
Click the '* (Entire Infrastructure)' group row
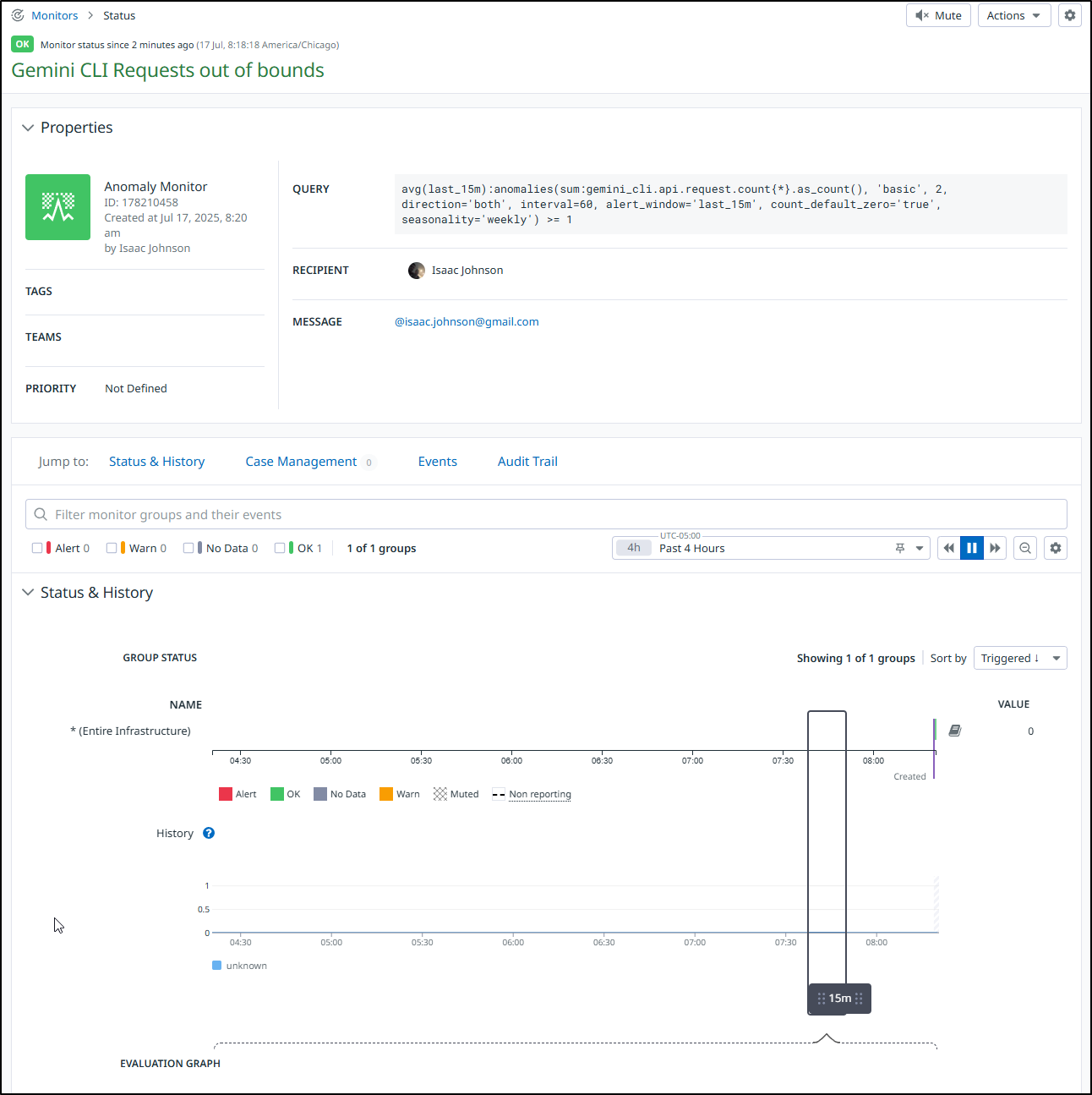pyautogui.click(x=131, y=731)
